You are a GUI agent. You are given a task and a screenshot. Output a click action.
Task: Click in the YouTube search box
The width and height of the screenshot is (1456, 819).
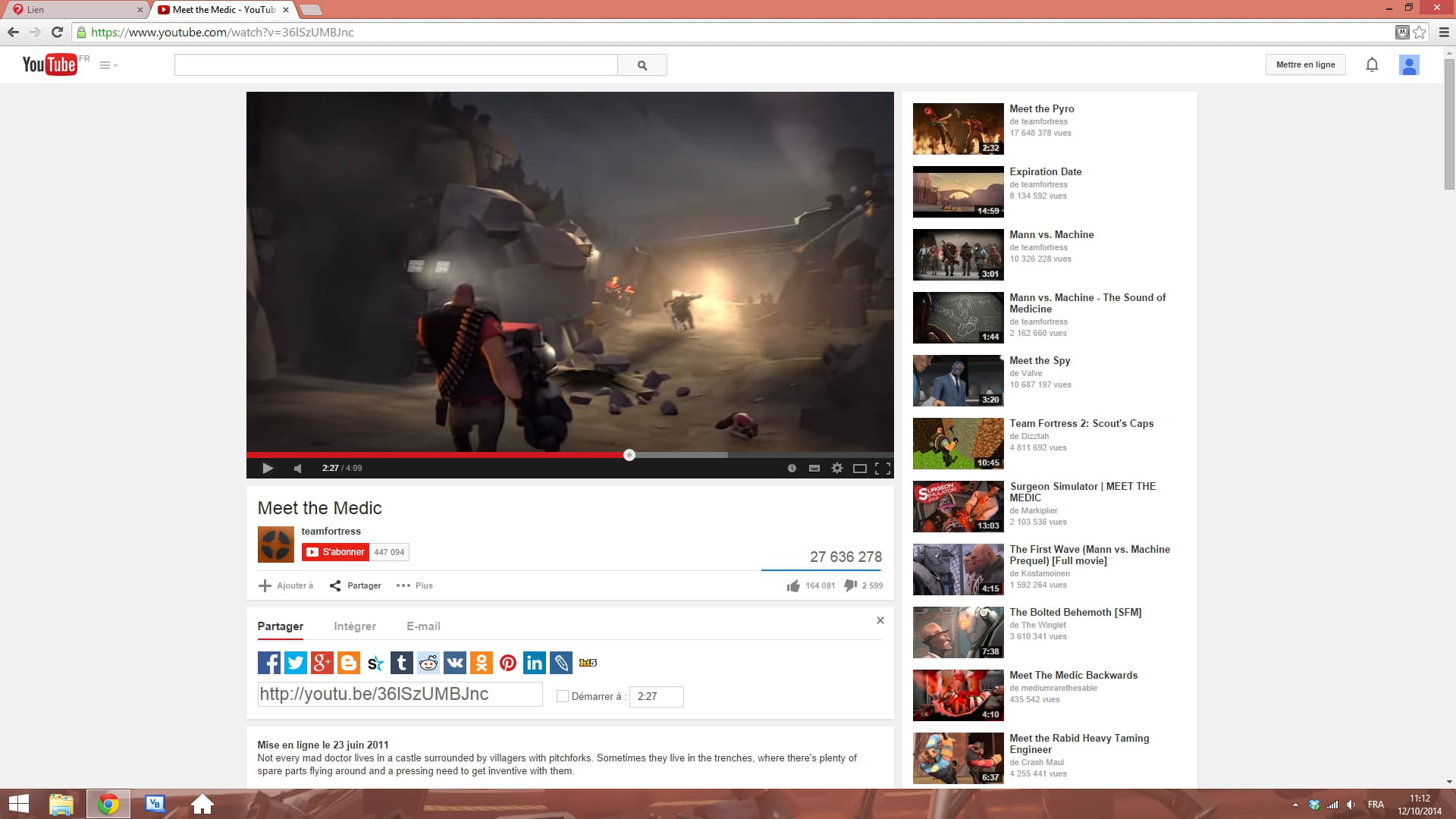[396, 65]
